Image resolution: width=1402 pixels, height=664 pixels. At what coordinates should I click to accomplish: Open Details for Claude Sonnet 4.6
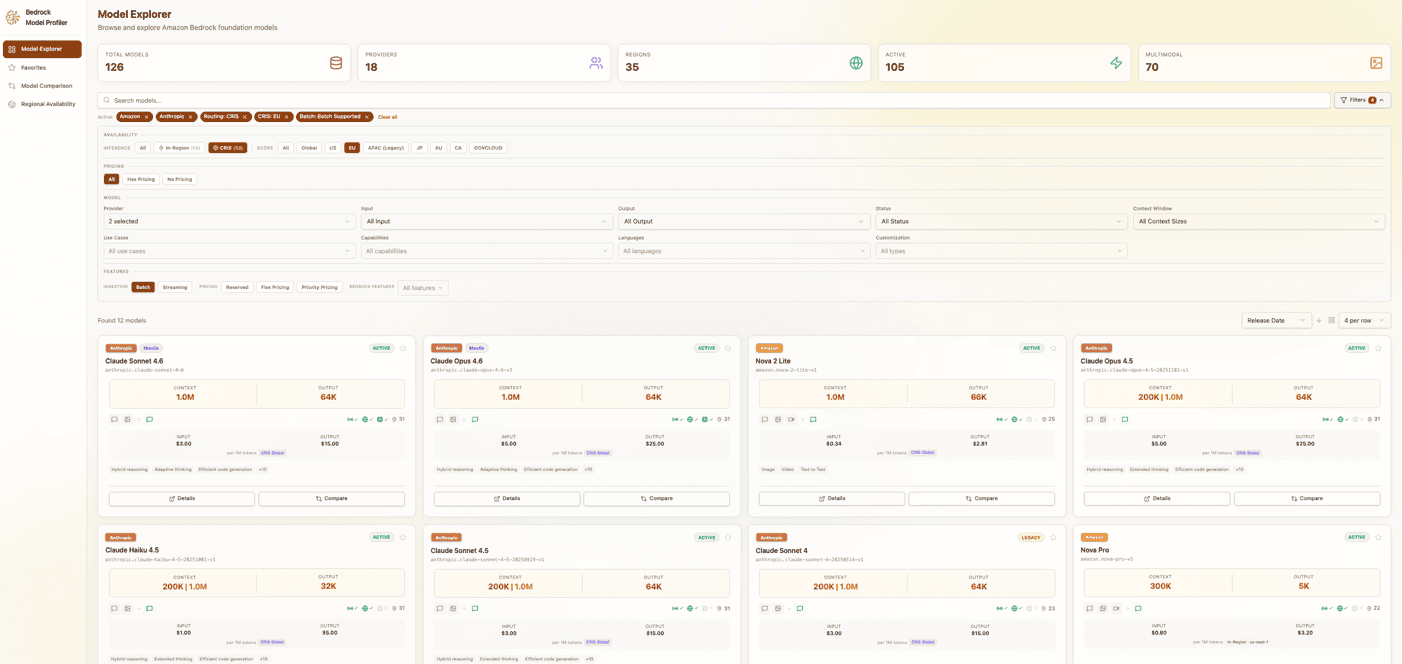(182, 498)
